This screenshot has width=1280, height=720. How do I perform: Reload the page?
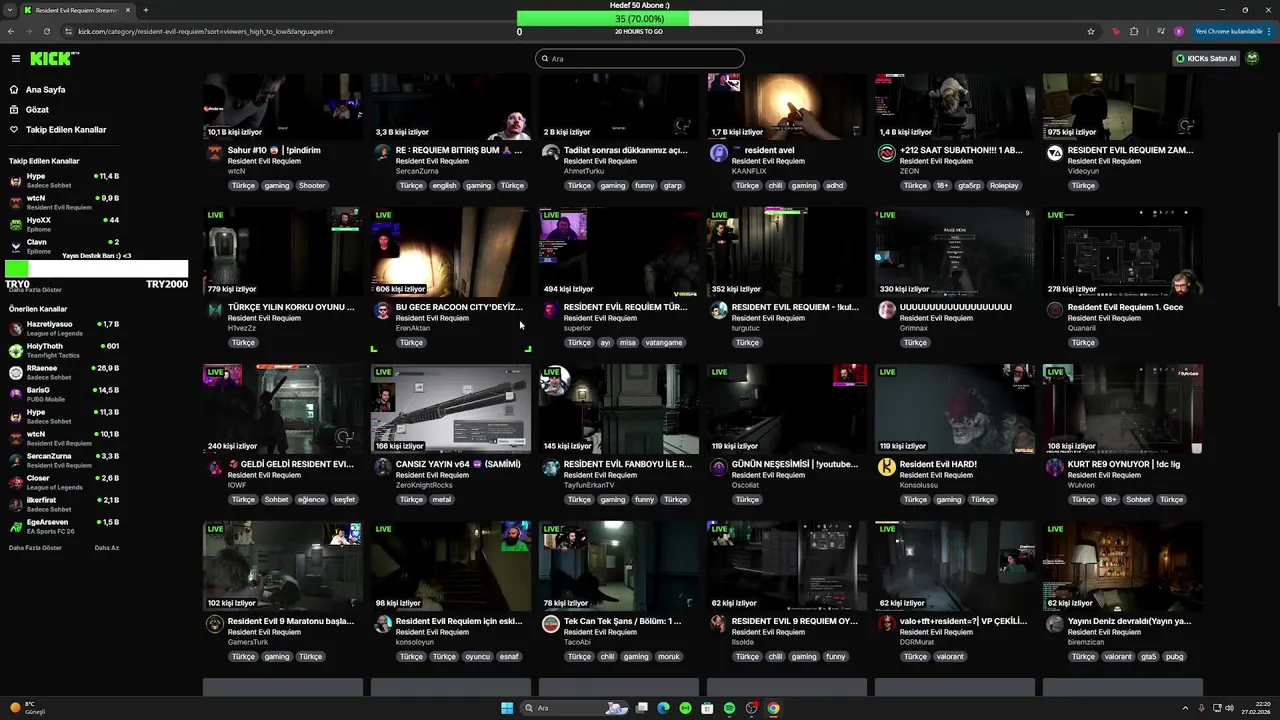click(49, 31)
